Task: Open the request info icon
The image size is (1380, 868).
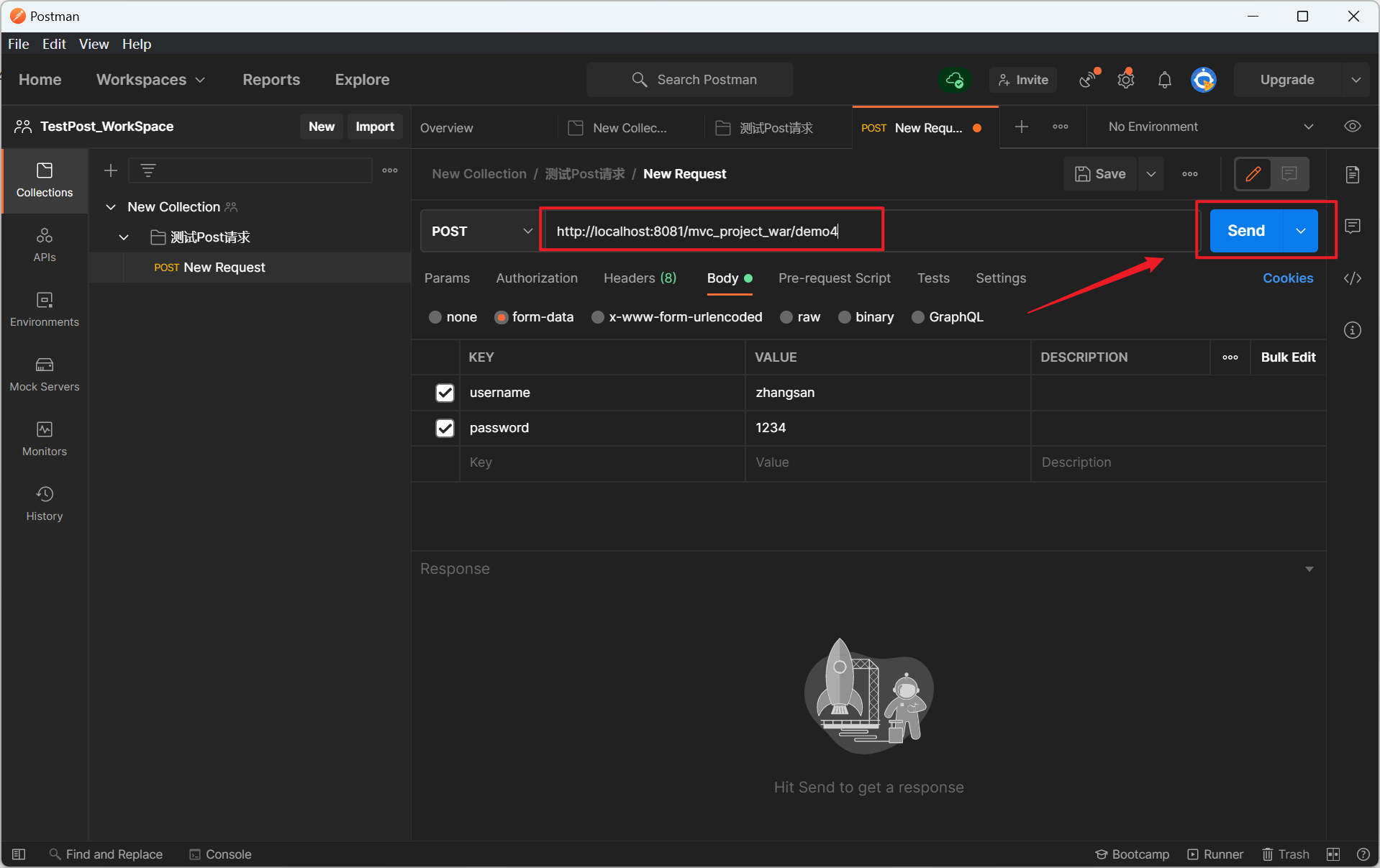Action: tap(1353, 330)
